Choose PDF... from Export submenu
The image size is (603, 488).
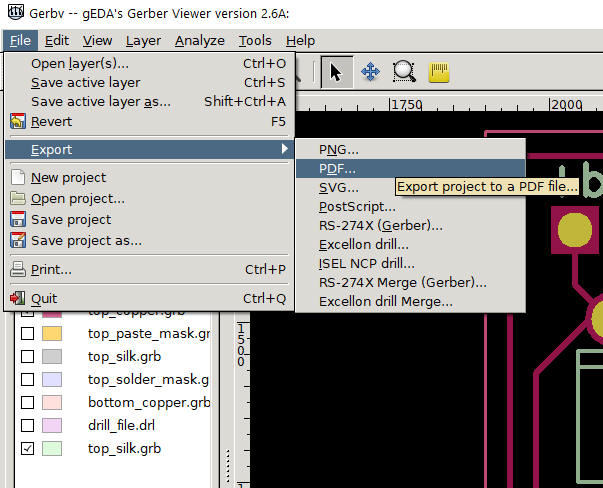point(337,169)
